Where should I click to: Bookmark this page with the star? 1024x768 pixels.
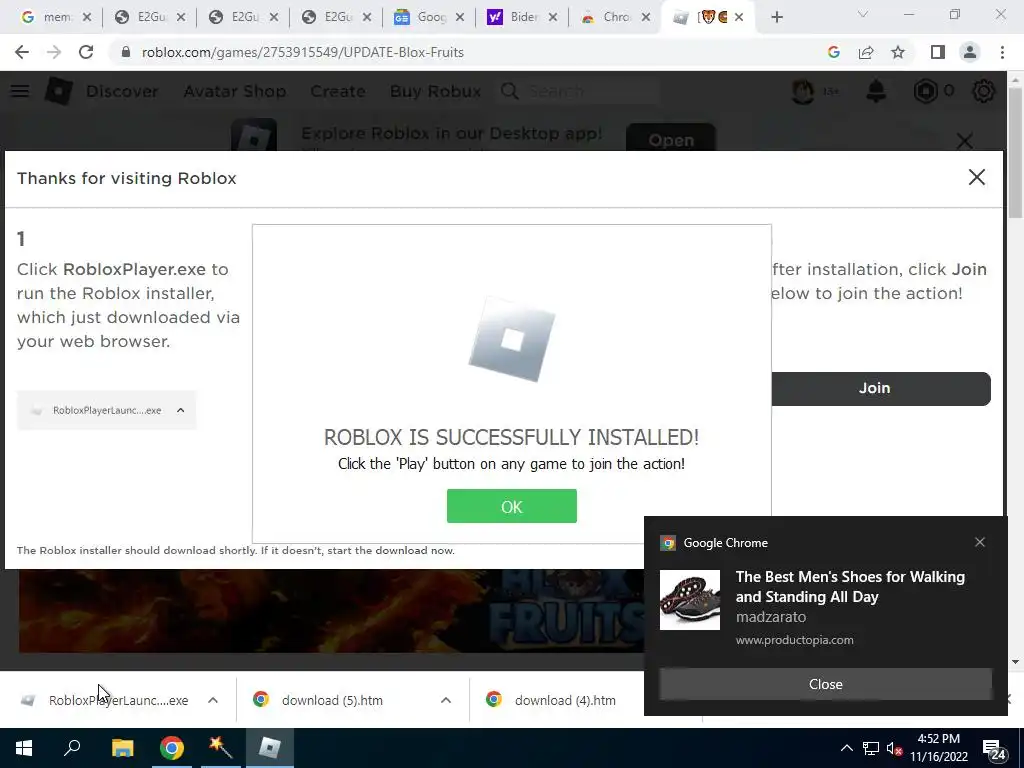[x=898, y=52]
